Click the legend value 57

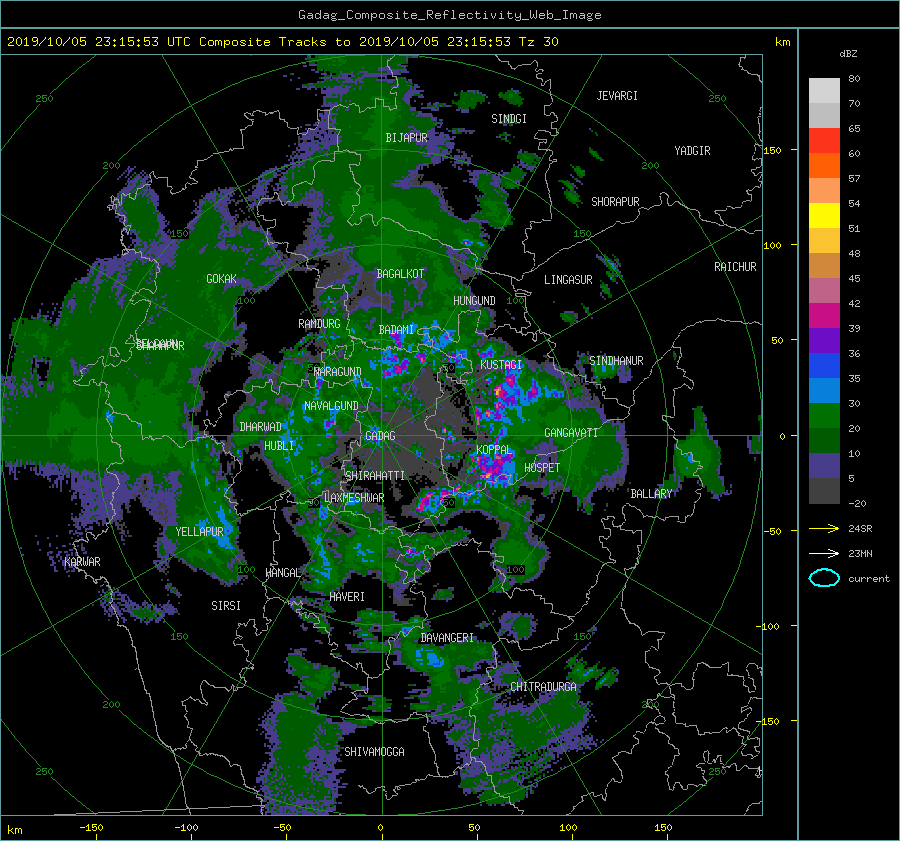[854, 179]
